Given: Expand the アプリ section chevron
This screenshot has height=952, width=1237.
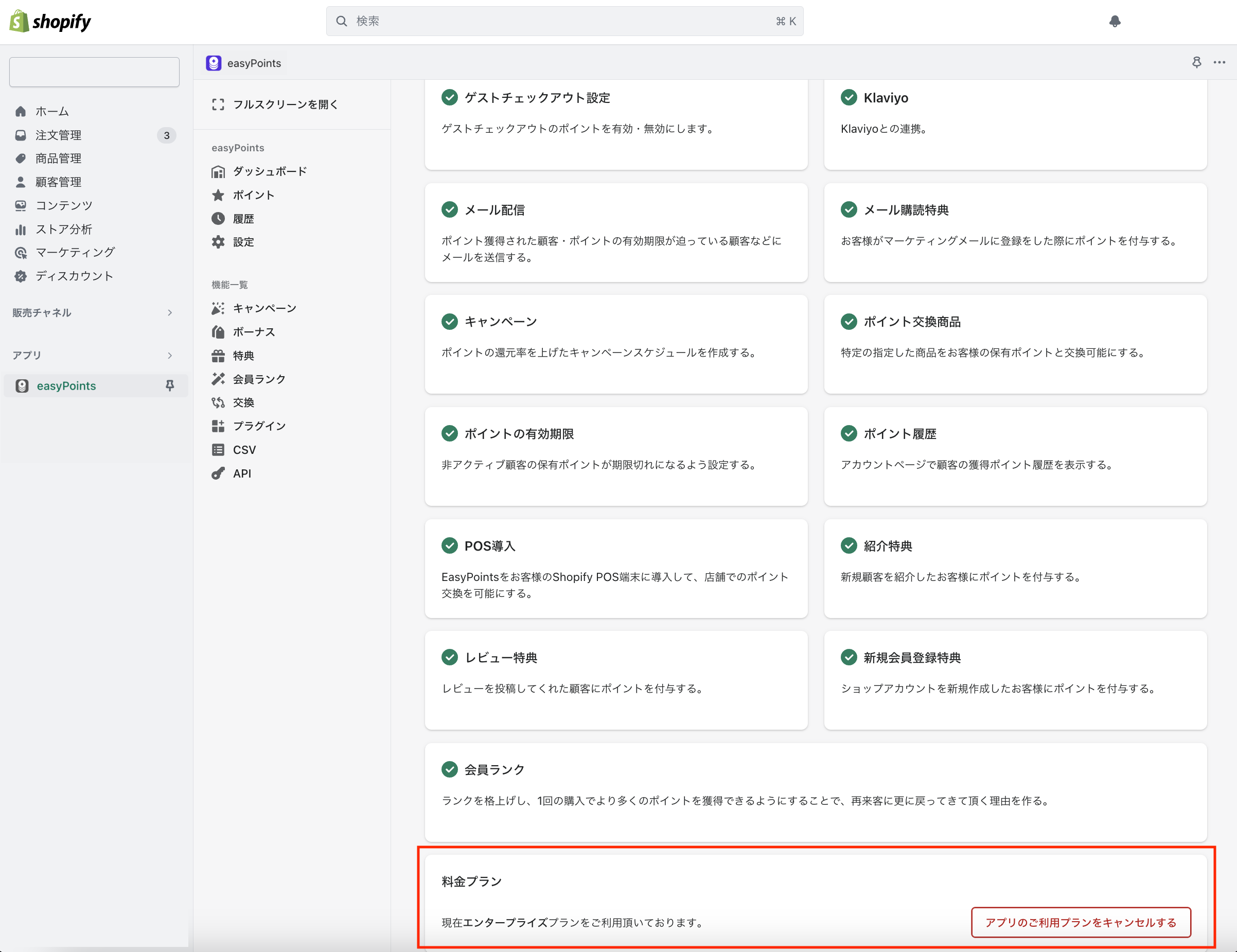Looking at the screenshot, I should click(169, 355).
